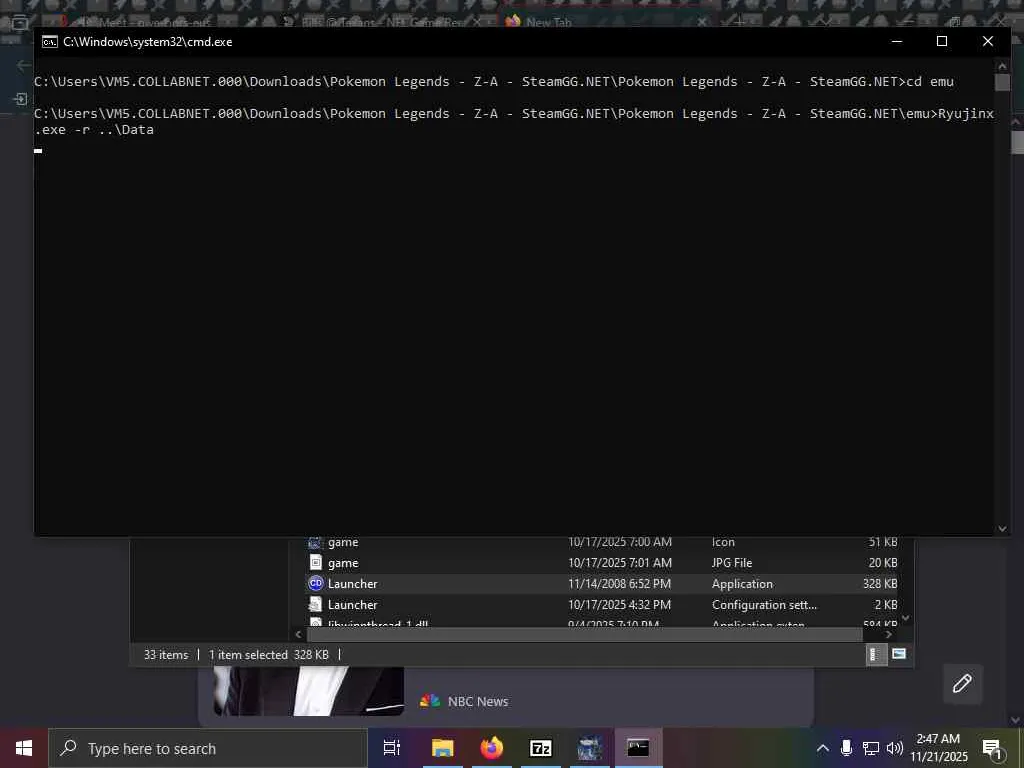Click the 'Type here to search' box

(x=208, y=748)
